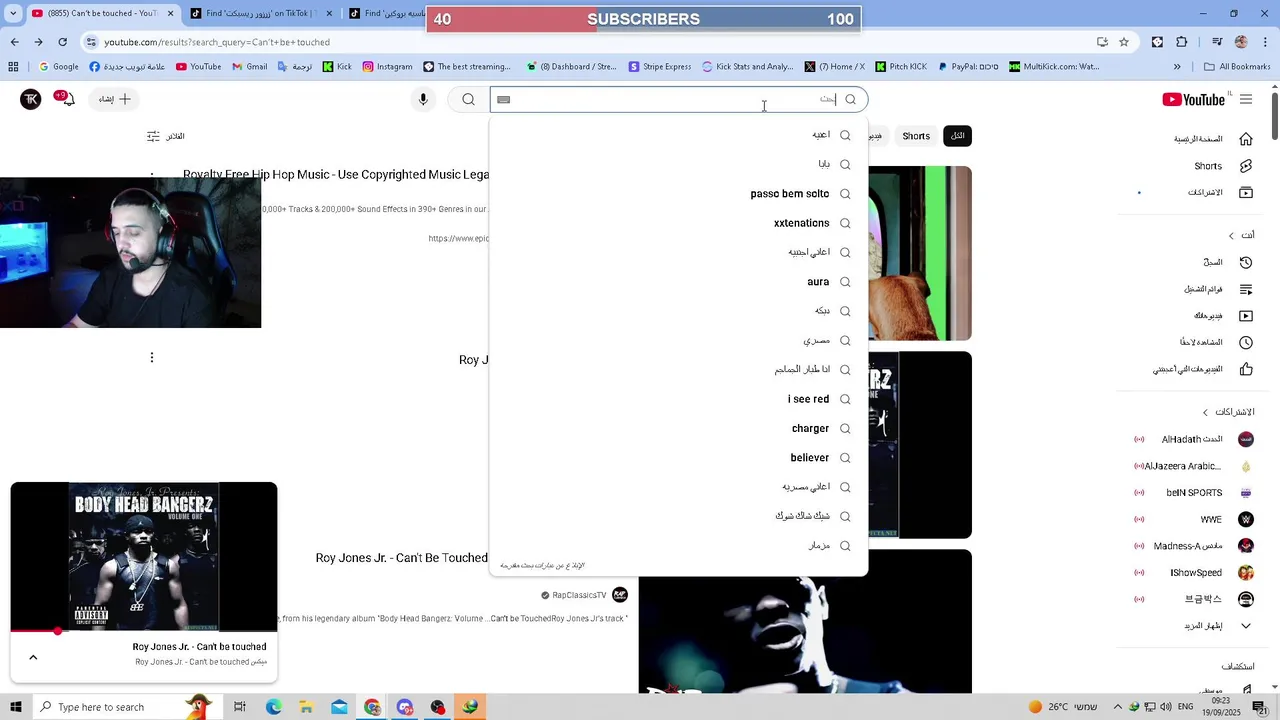Open the Kick bookmark
The height and width of the screenshot is (720, 1280).
click(x=335, y=67)
